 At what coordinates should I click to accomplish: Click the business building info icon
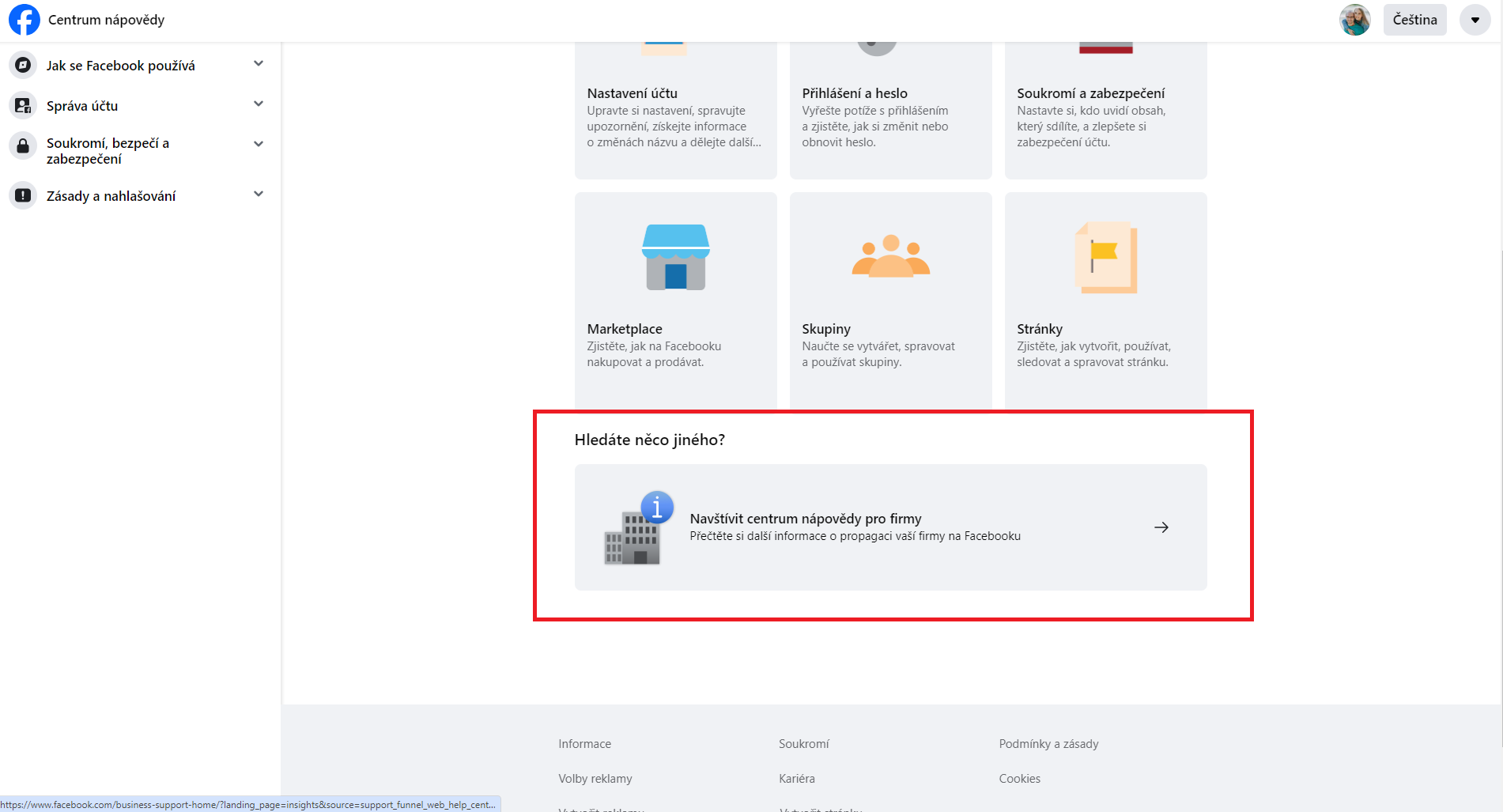click(x=639, y=527)
